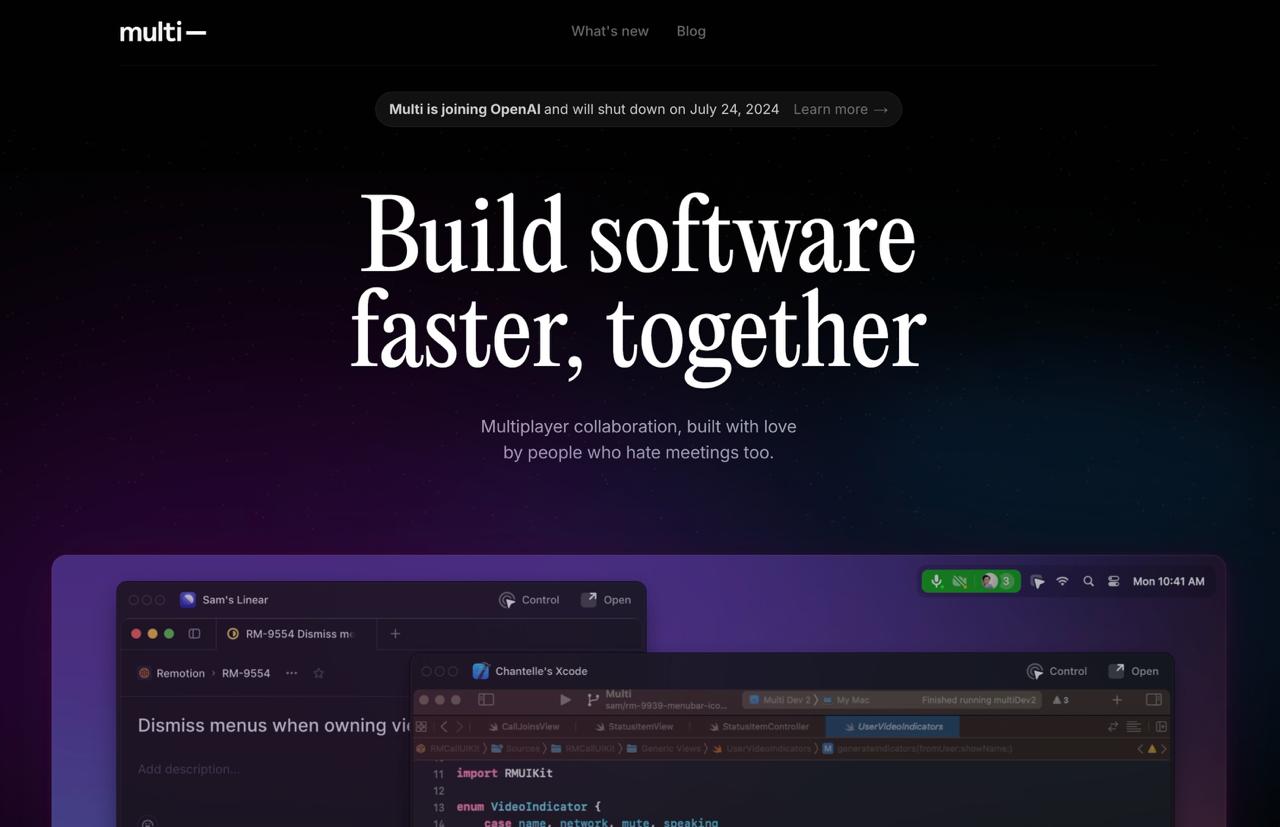Click the RMCallUIKit root breadcrumb in Xcode
Image resolution: width=1280 pixels, height=827 pixels.
(x=448, y=748)
